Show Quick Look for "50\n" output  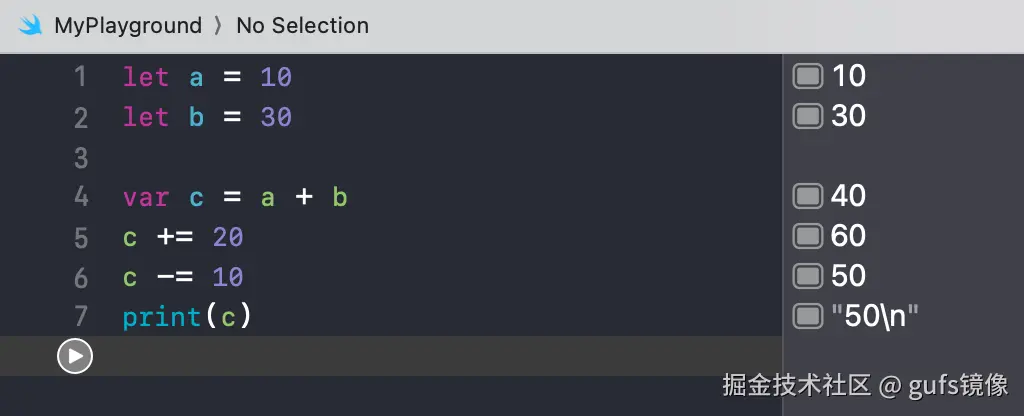point(807,316)
